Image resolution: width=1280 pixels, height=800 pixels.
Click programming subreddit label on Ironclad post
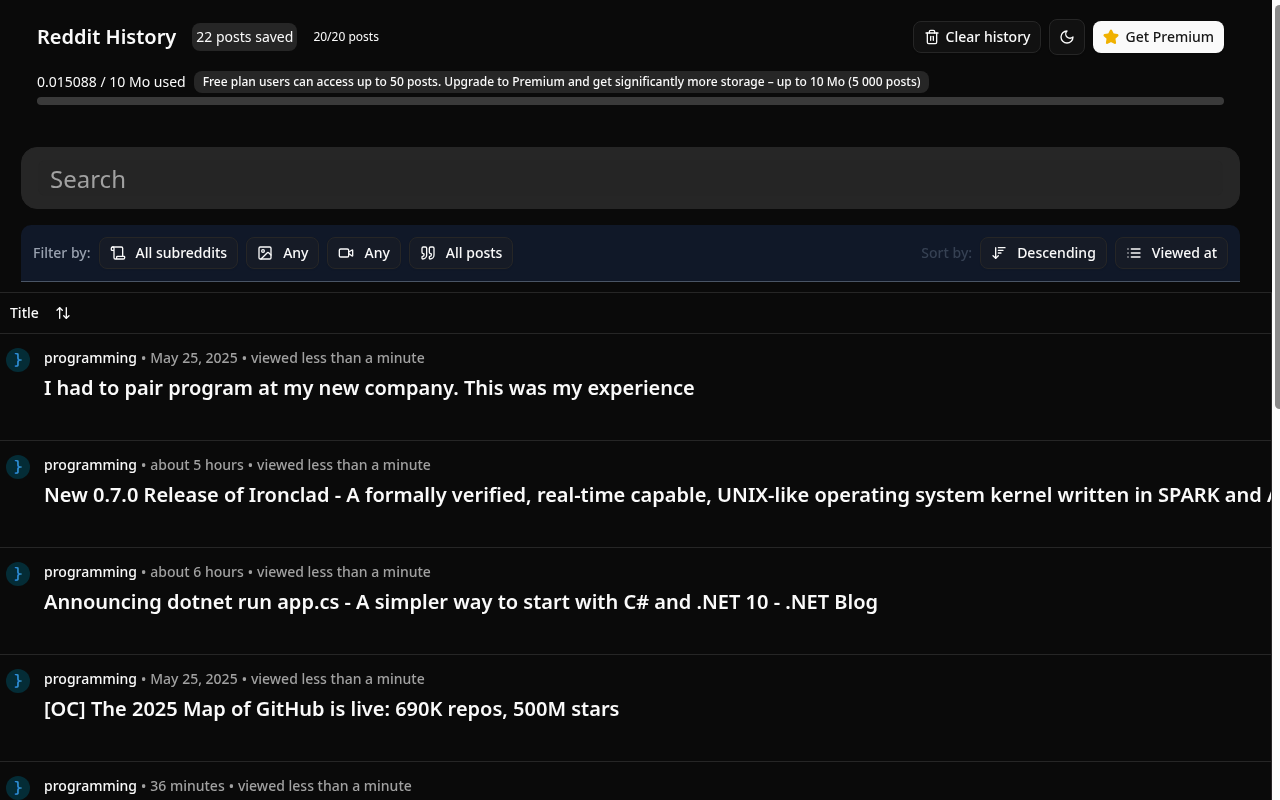[x=90, y=465]
